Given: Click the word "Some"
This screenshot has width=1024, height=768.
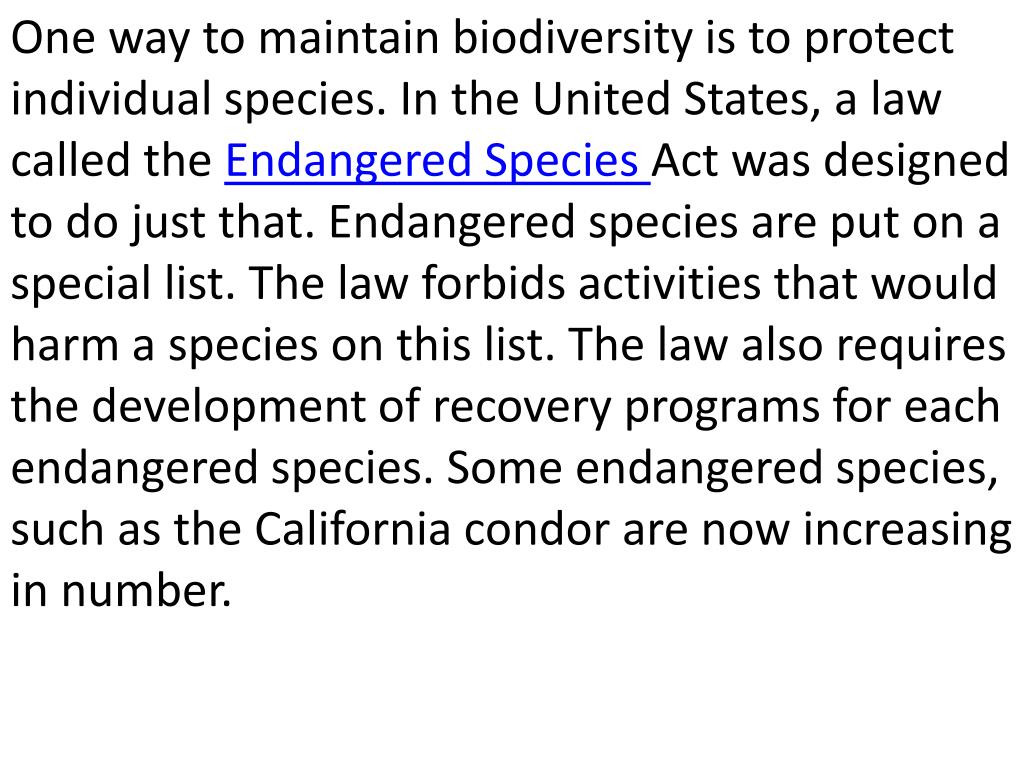Looking at the screenshot, I should click(x=504, y=468).
